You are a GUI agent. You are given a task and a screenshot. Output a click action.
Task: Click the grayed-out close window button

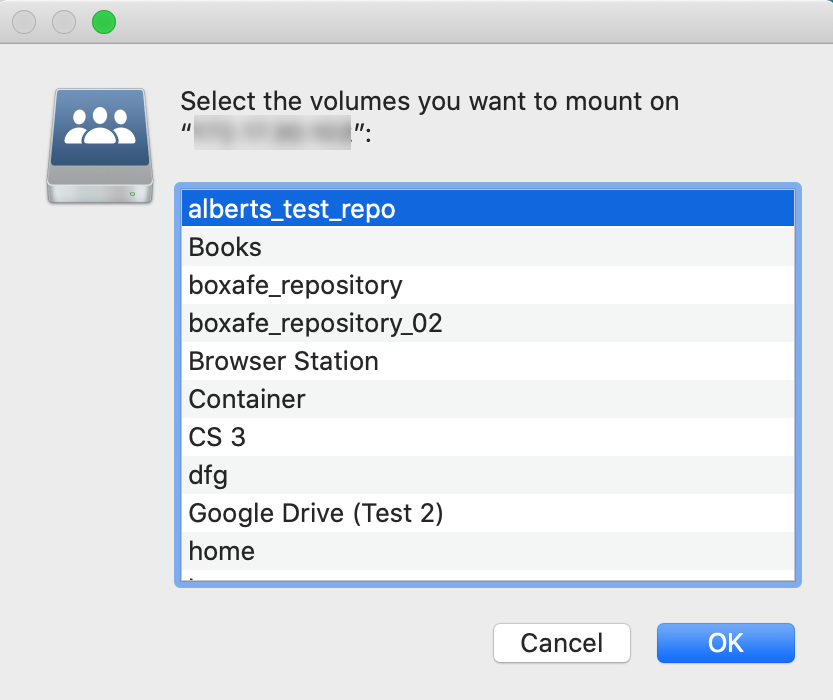24,21
